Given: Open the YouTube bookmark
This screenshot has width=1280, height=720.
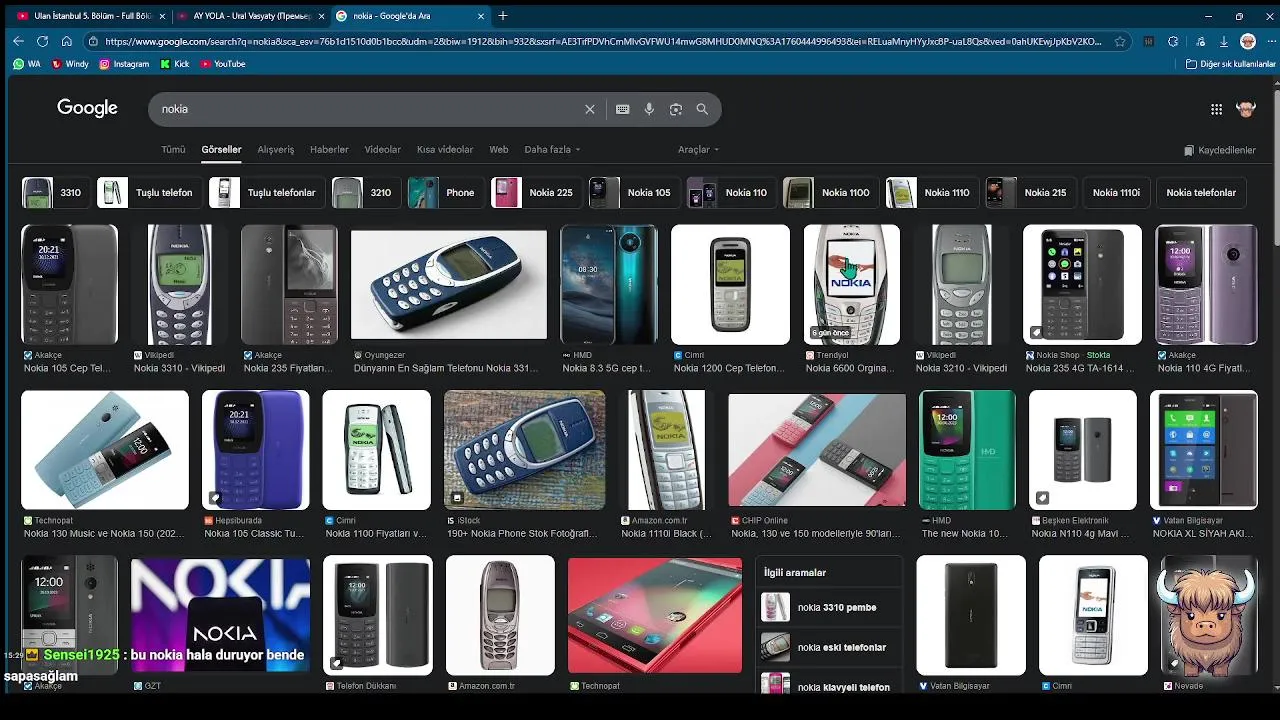Looking at the screenshot, I should pos(223,64).
